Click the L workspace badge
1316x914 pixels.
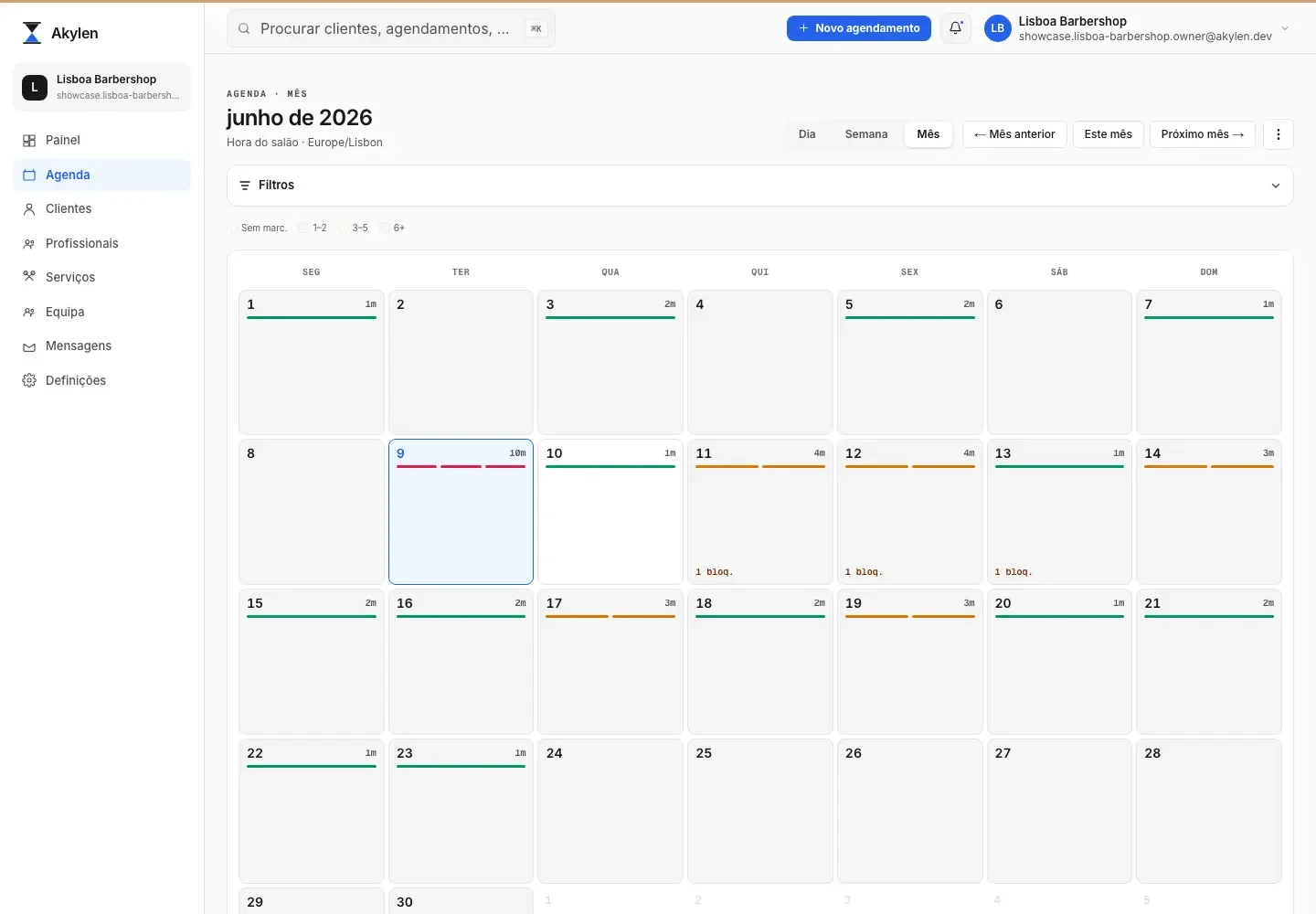click(35, 88)
